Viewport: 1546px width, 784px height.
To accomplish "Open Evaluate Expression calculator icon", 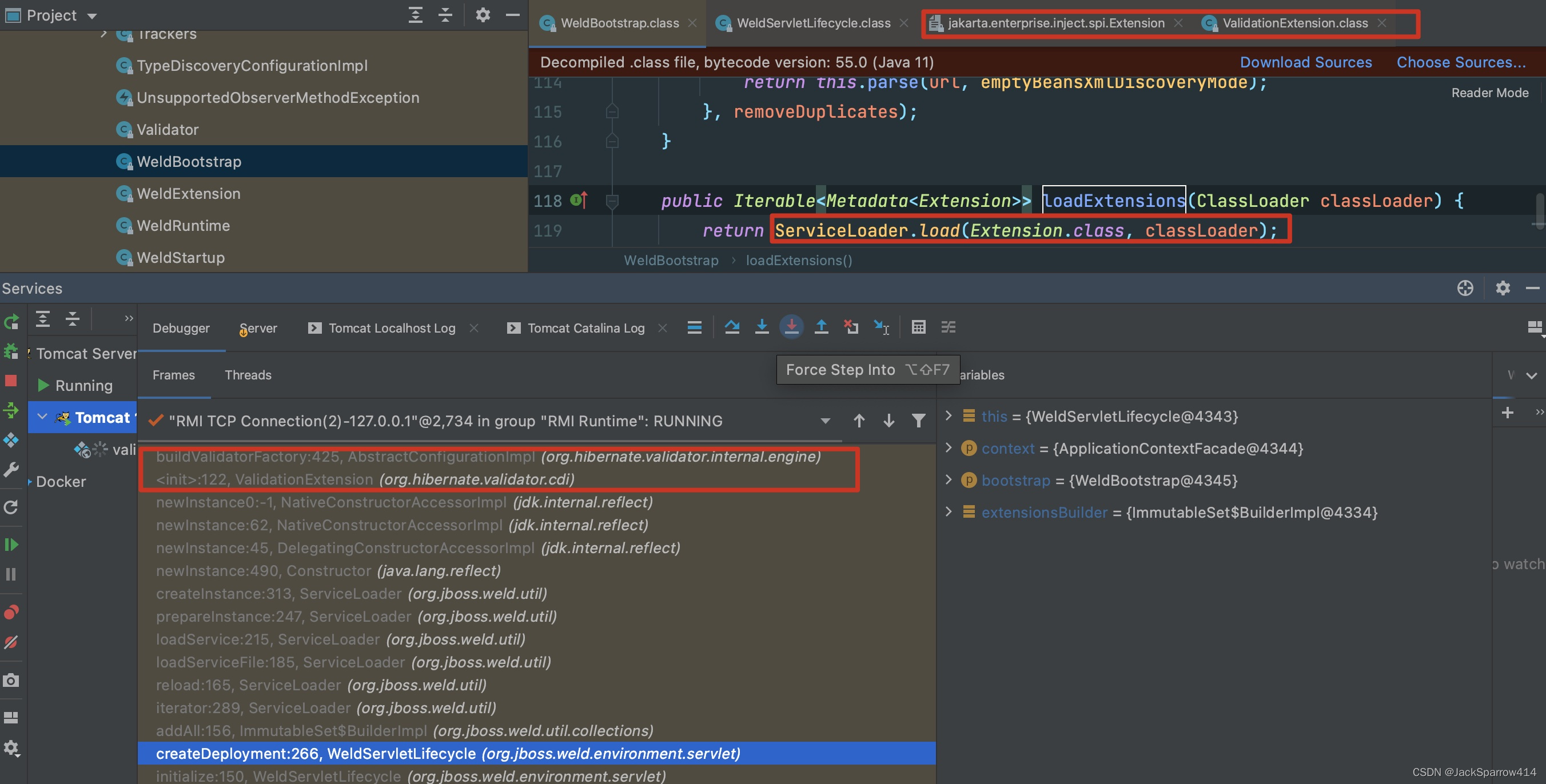I will [918, 327].
